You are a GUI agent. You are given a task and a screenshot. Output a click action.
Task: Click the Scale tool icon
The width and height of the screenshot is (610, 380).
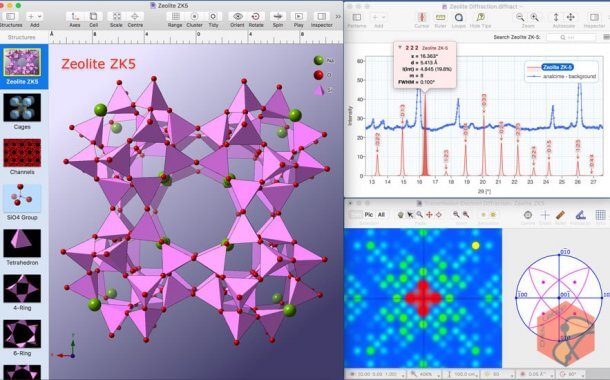(116, 16)
